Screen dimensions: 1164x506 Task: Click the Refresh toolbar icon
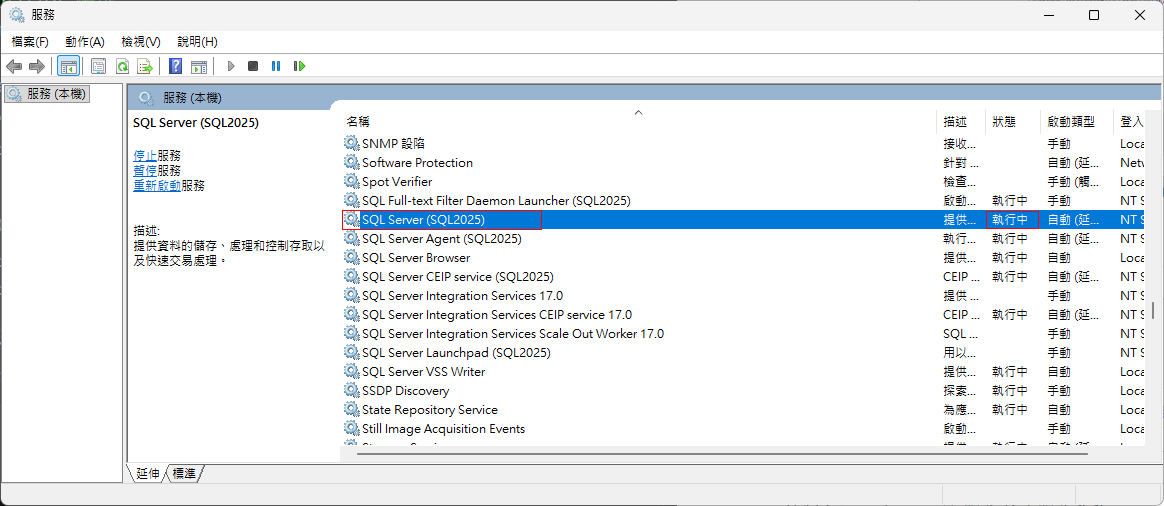click(122, 67)
